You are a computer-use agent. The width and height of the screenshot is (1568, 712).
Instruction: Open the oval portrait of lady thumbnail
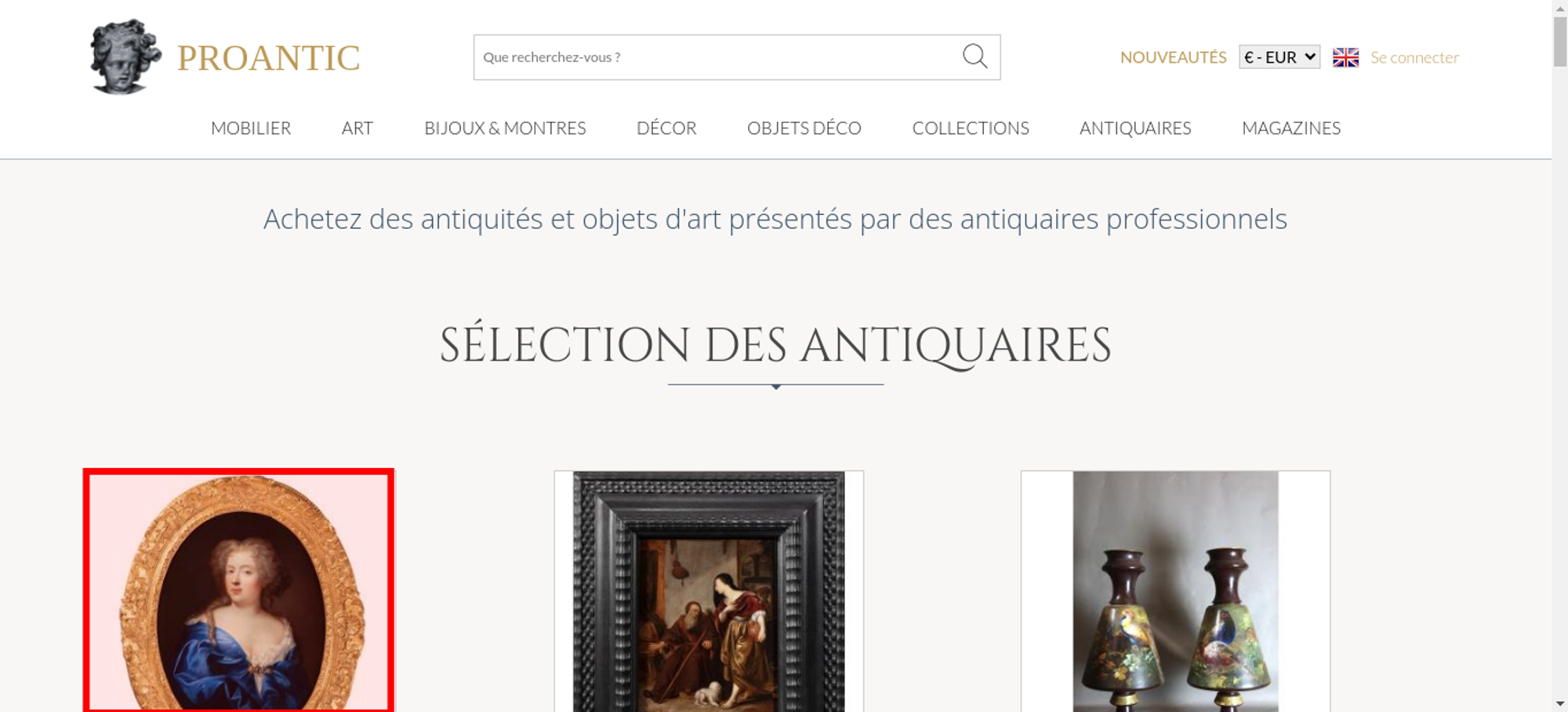[x=239, y=590]
